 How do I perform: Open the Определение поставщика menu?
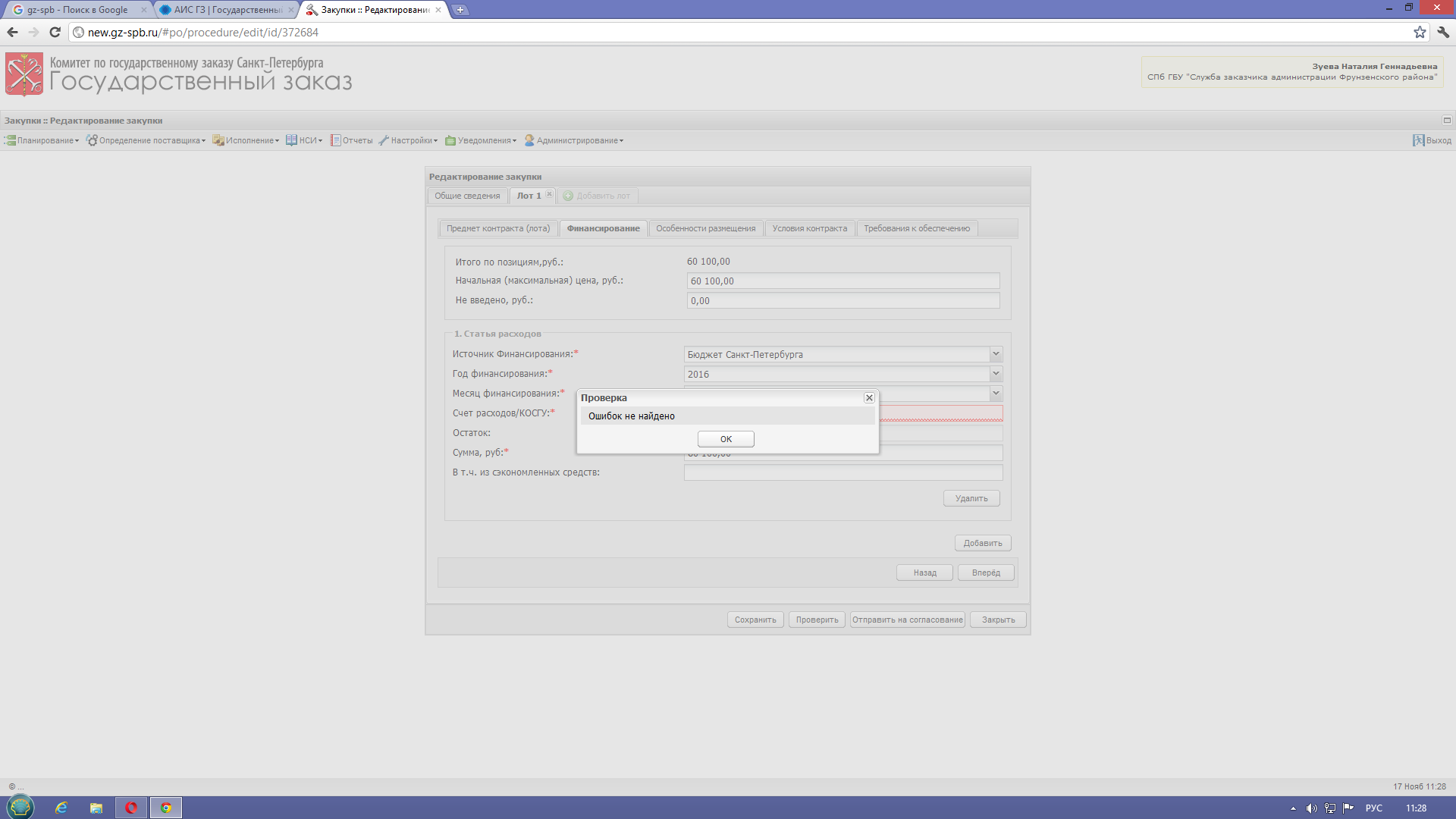[146, 140]
